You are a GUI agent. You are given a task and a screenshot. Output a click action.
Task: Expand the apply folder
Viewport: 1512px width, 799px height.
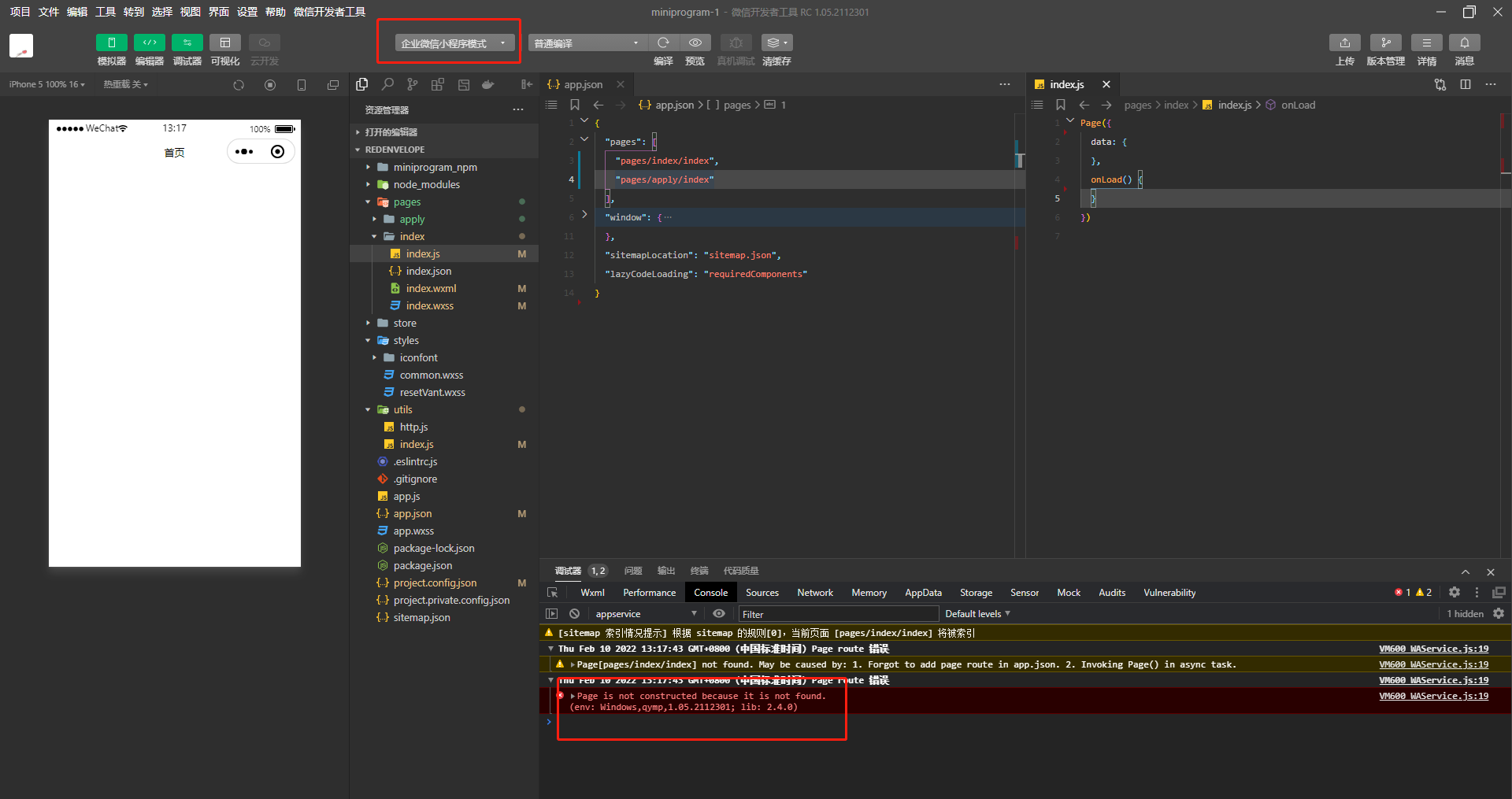point(444,219)
